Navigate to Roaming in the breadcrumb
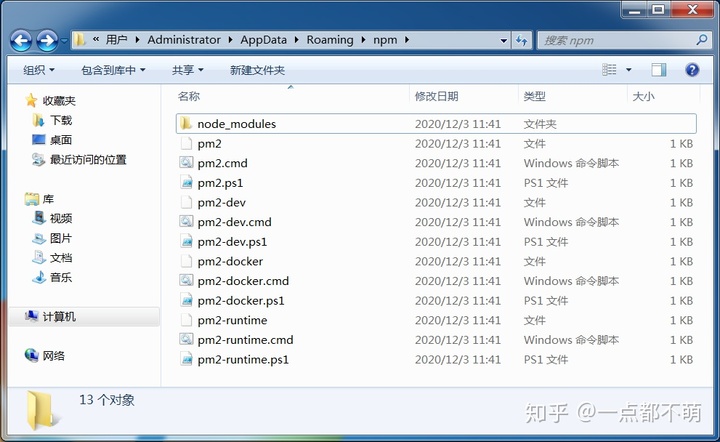Screen dimensions: 720x442 click(330, 40)
